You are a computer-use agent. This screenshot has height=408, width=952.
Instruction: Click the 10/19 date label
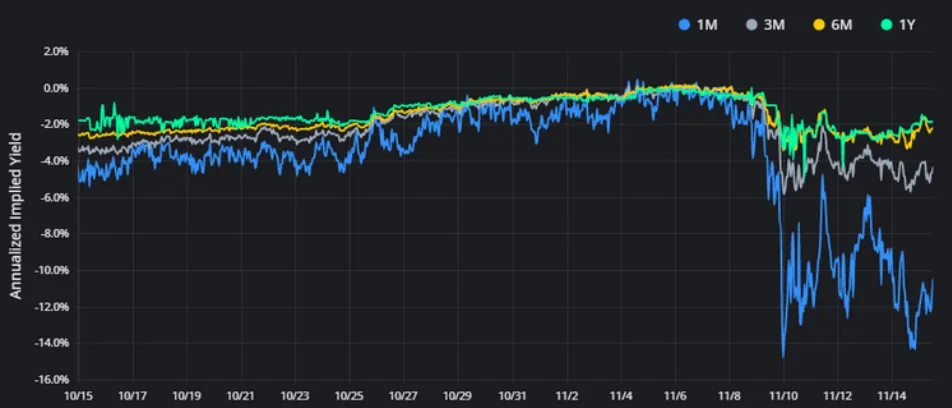coord(187,395)
